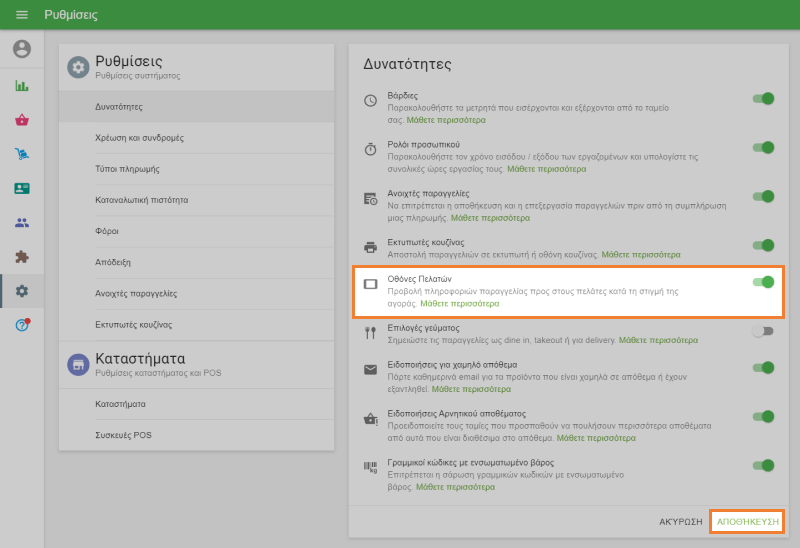This screenshot has width=800, height=548.
Task: Open the Τύποι πληρωμής settings section
Action: point(127,168)
